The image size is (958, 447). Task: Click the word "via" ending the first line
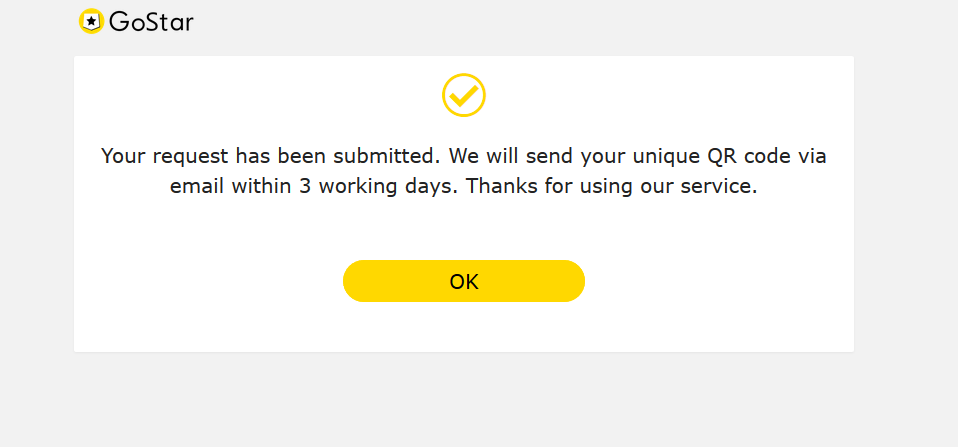[x=812, y=156]
